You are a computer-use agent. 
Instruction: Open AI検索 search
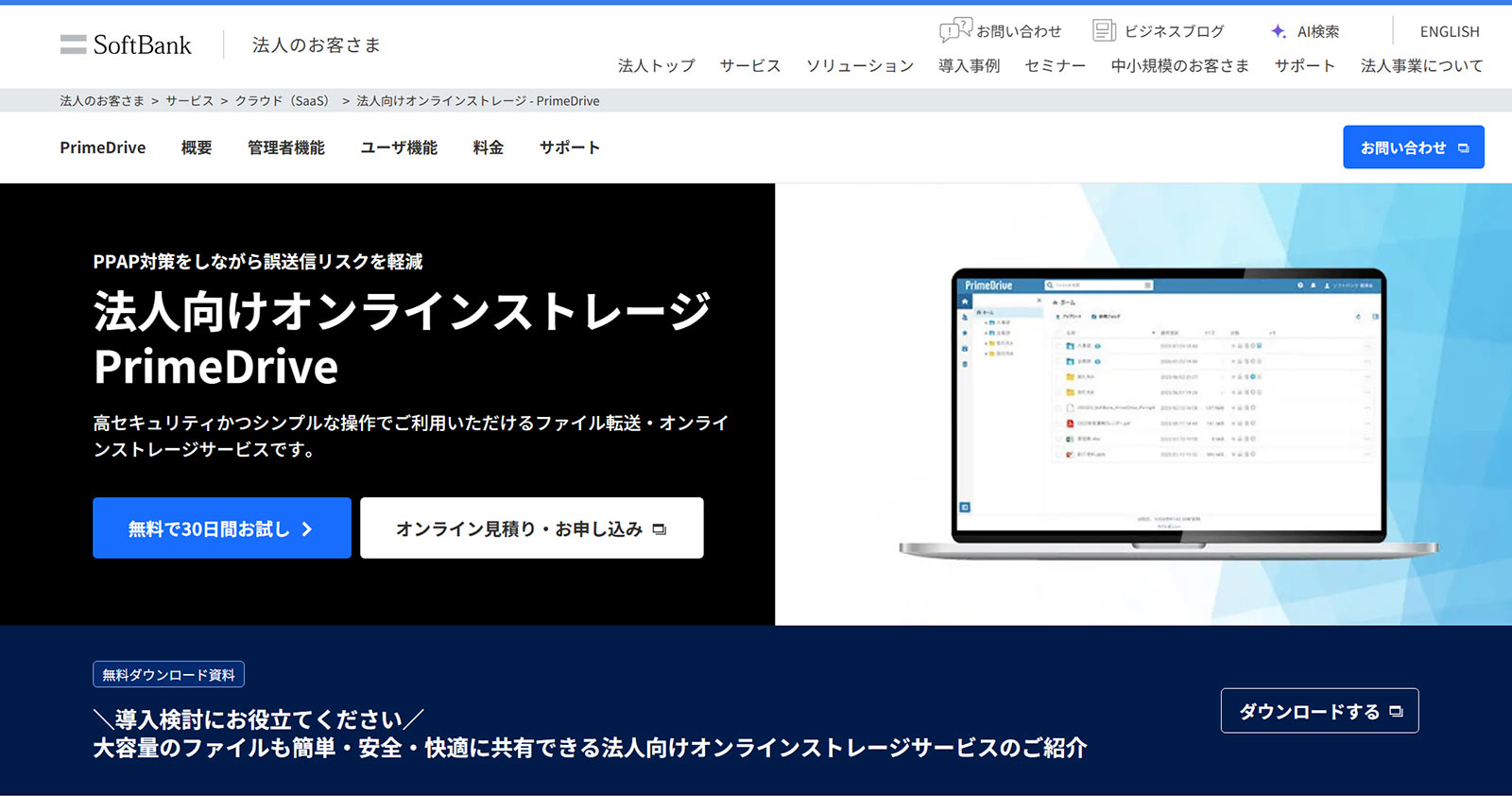point(1317,31)
